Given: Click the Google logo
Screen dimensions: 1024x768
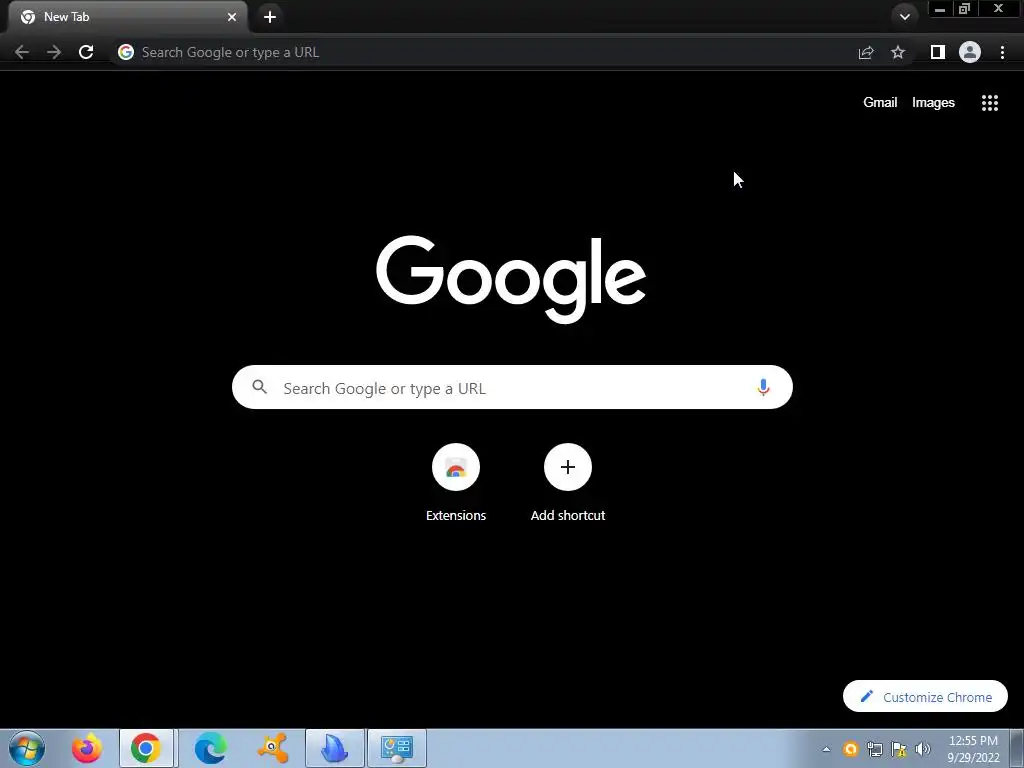Looking at the screenshot, I should (511, 279).
